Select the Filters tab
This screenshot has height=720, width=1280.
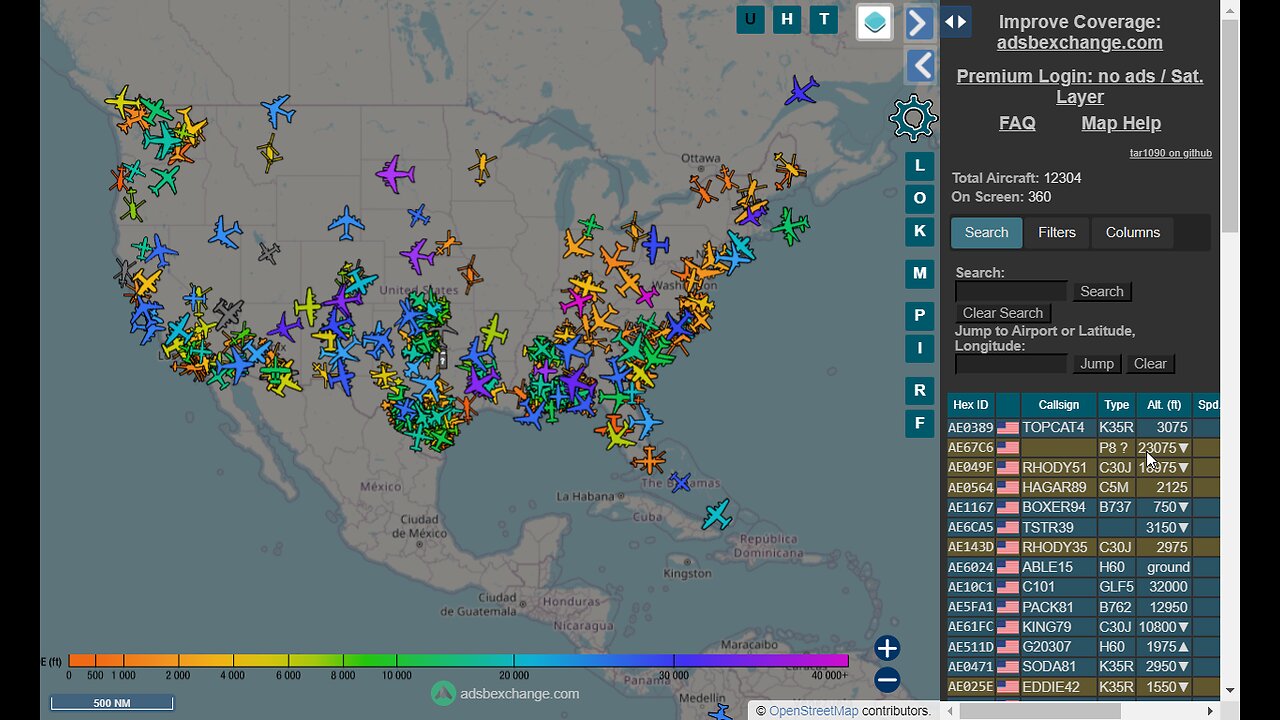click(x=1057, y=232)
